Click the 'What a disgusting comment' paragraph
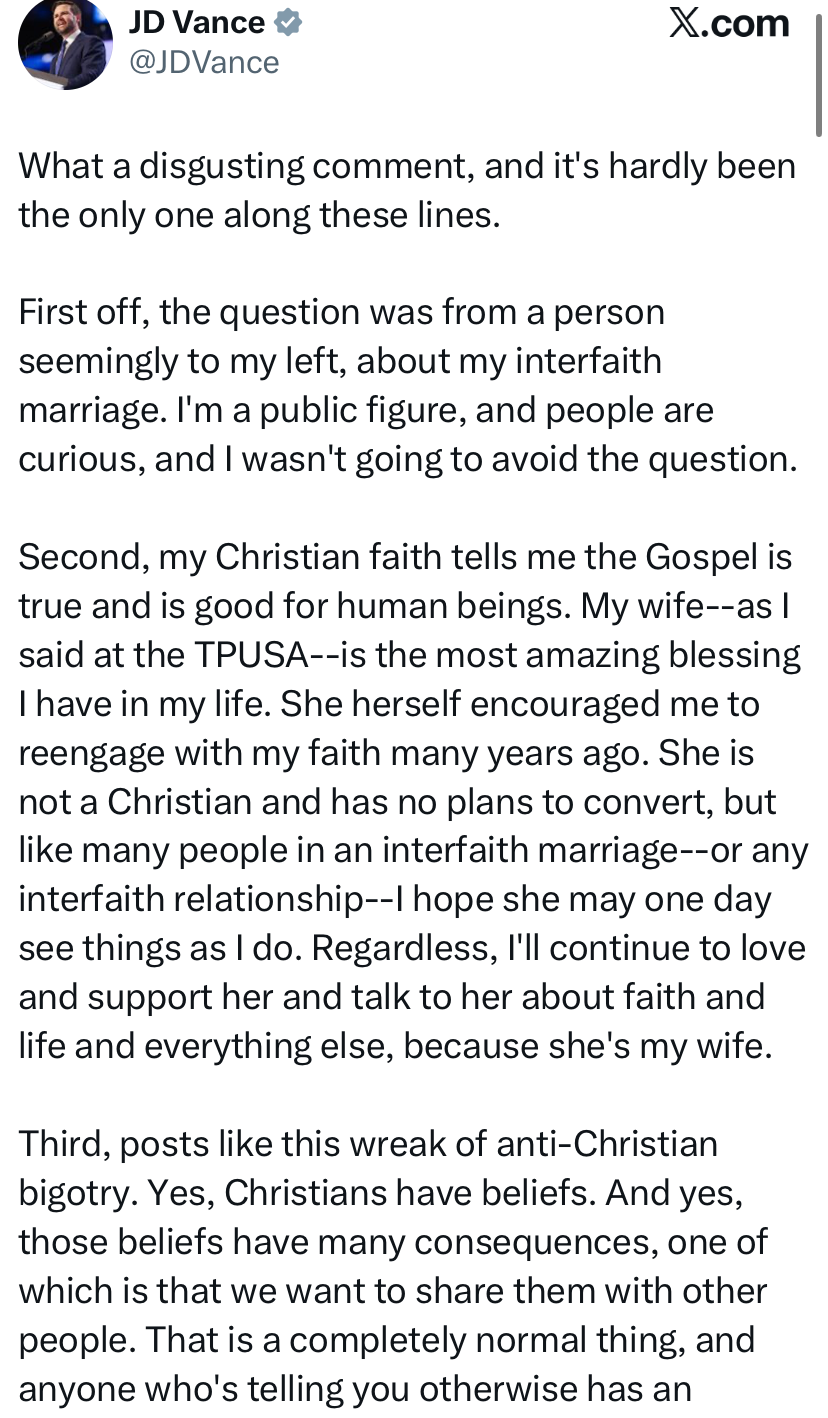The height and width of the screenshot is (1418, 828). (407, 190)
